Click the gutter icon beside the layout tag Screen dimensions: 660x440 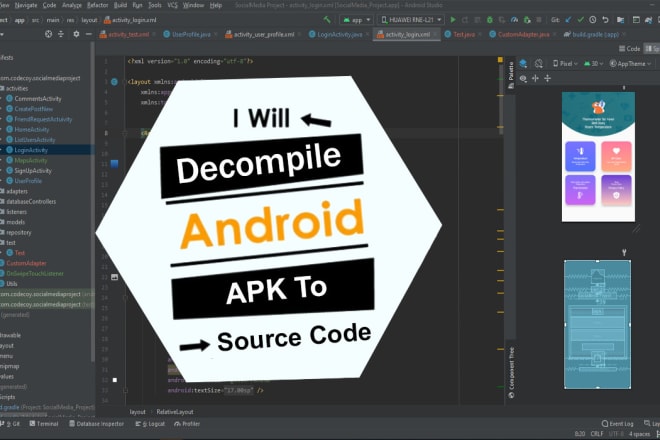(x=114, y=82)
